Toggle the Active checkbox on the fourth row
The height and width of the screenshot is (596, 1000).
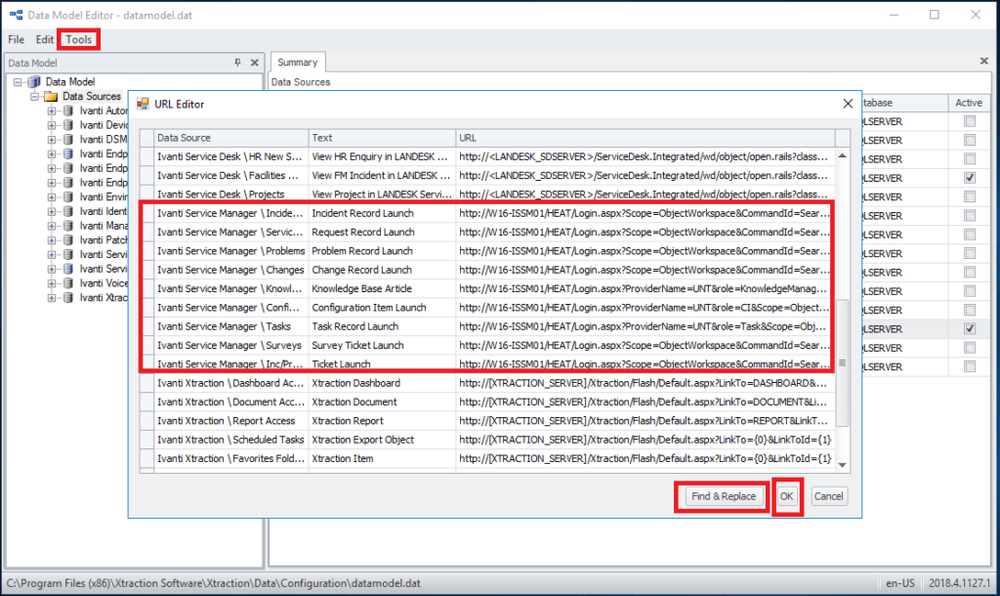pos(968,178)
